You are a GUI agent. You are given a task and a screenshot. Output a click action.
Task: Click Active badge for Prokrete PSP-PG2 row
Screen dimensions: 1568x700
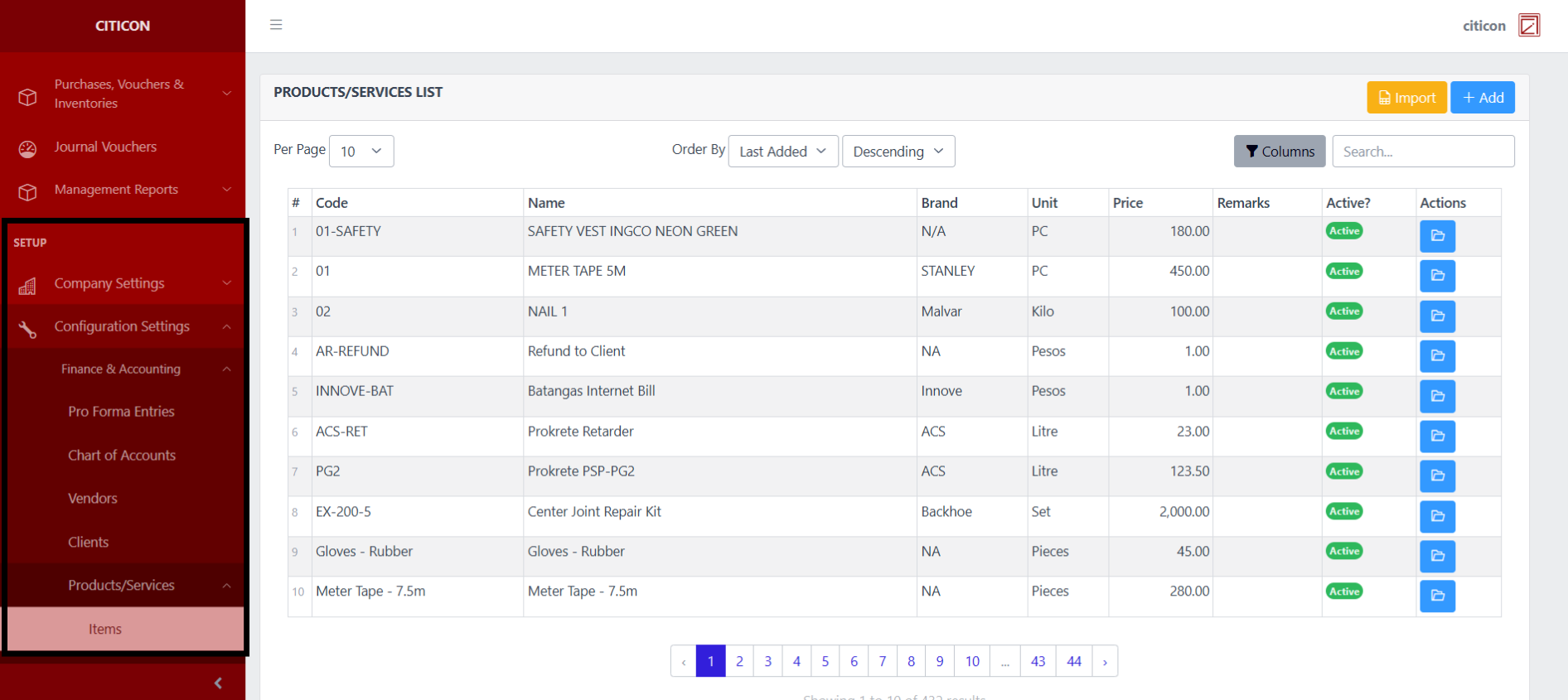click(x=1344, y=471)
